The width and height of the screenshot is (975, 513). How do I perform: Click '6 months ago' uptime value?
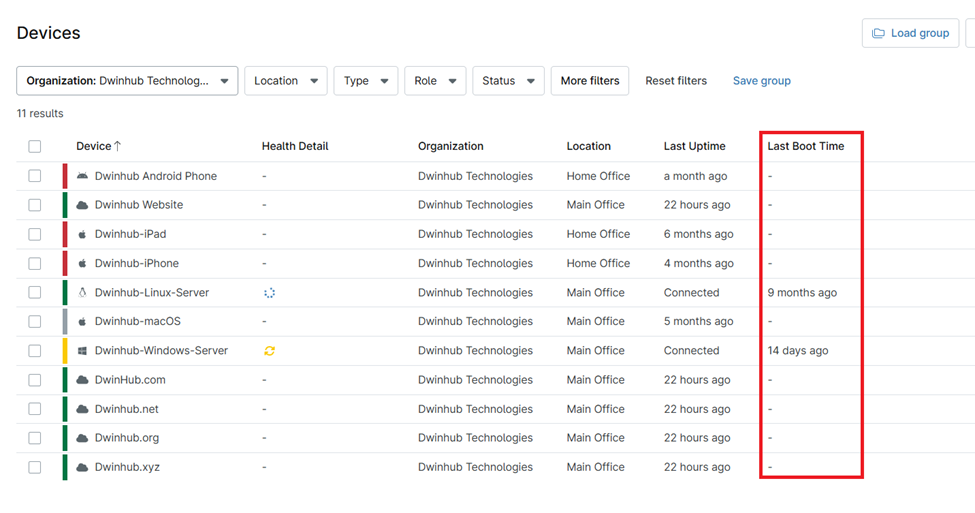coord(698,234)
